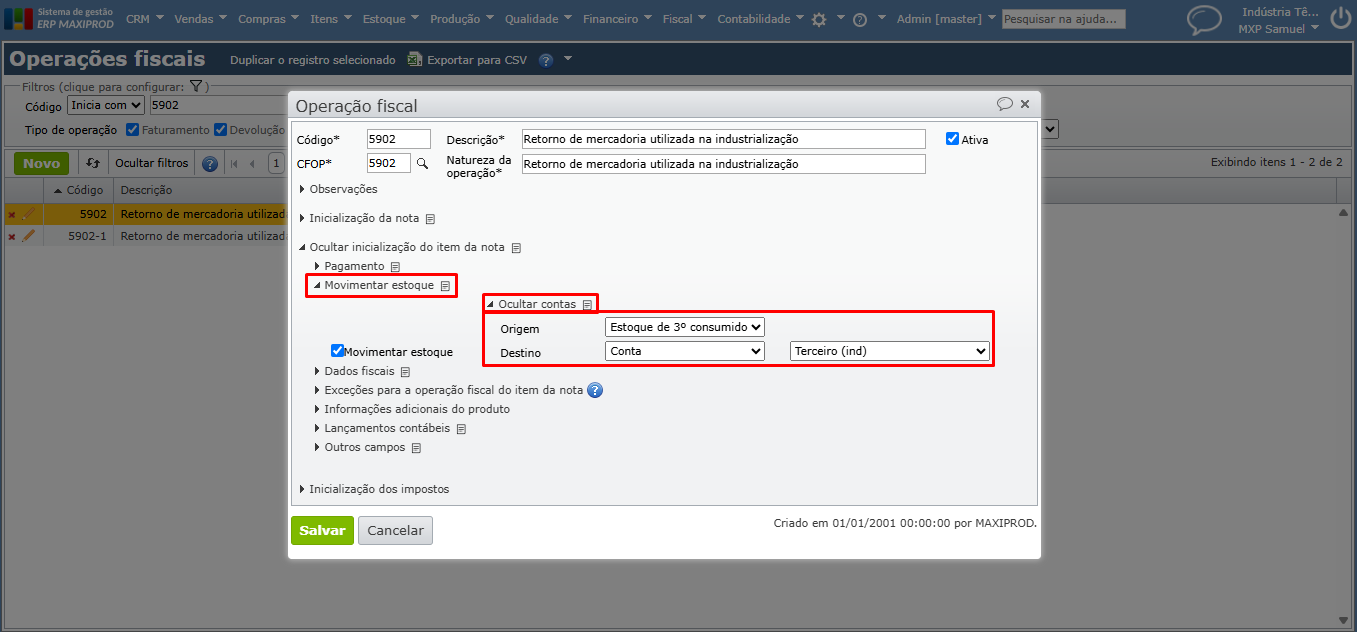Open the Estoque menu

tap(391, 19)
